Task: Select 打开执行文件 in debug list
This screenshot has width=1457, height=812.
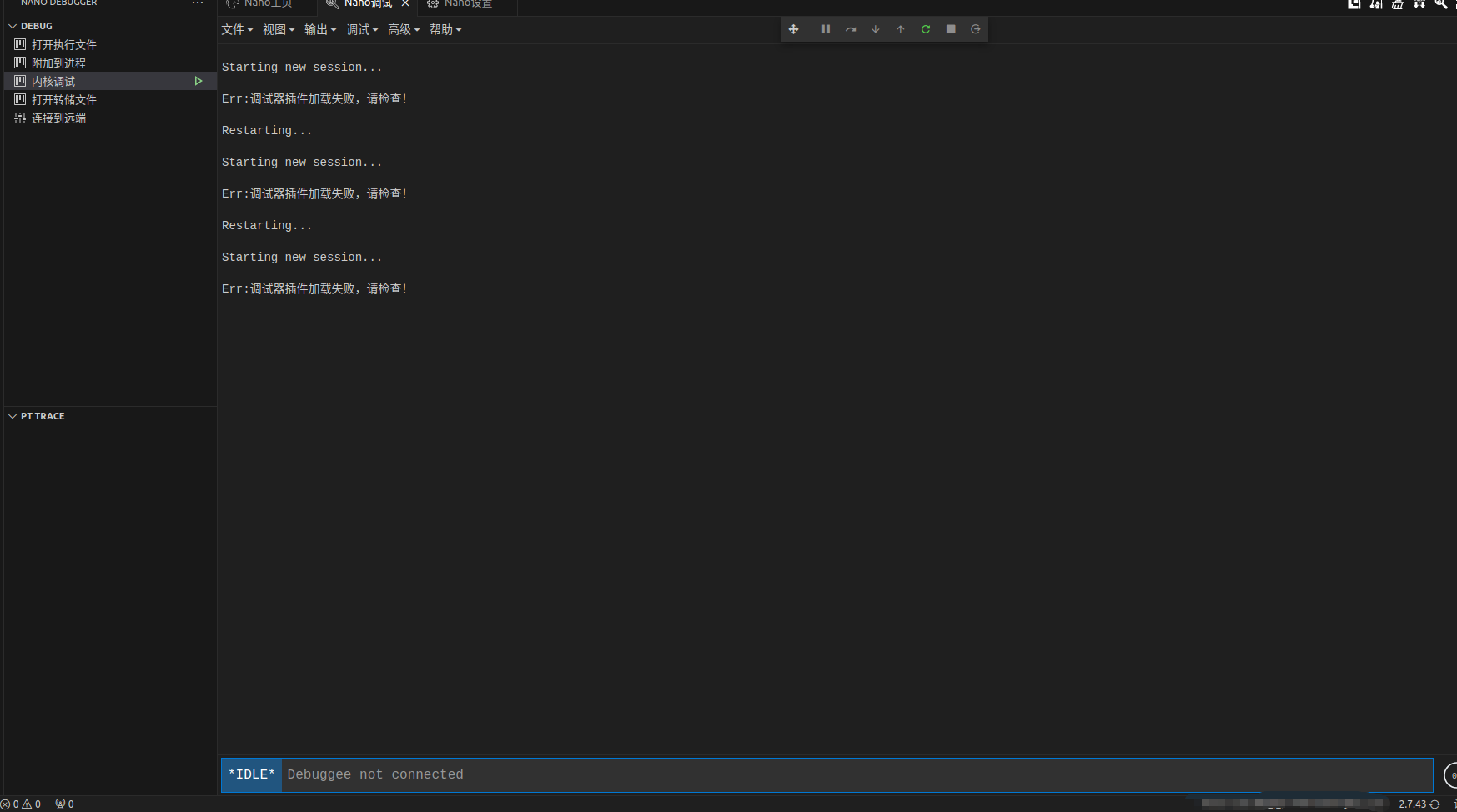Action: pos(64,45)
